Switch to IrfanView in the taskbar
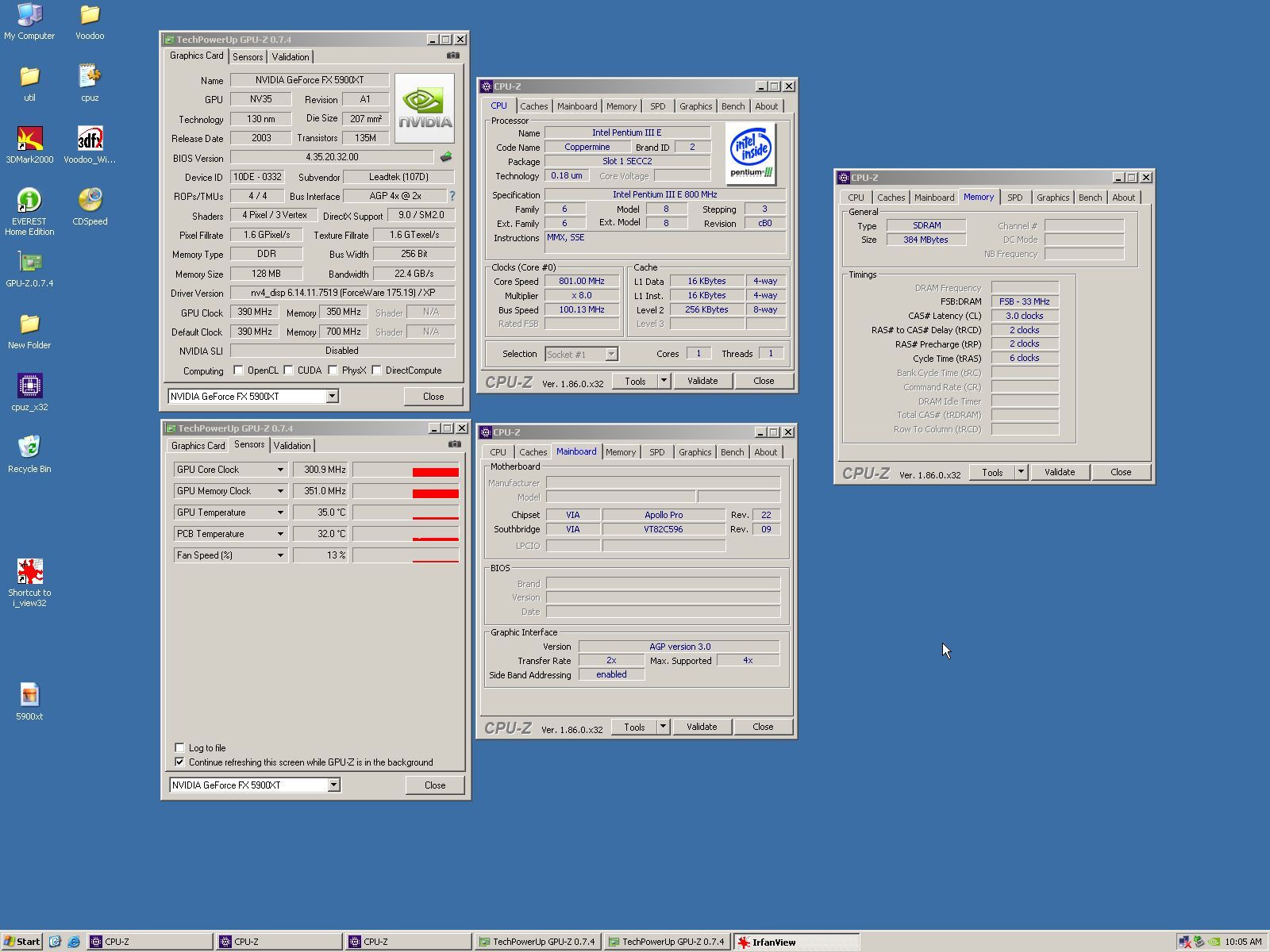The width and height of the screenshot is (1270, 952). click(795, 942)
